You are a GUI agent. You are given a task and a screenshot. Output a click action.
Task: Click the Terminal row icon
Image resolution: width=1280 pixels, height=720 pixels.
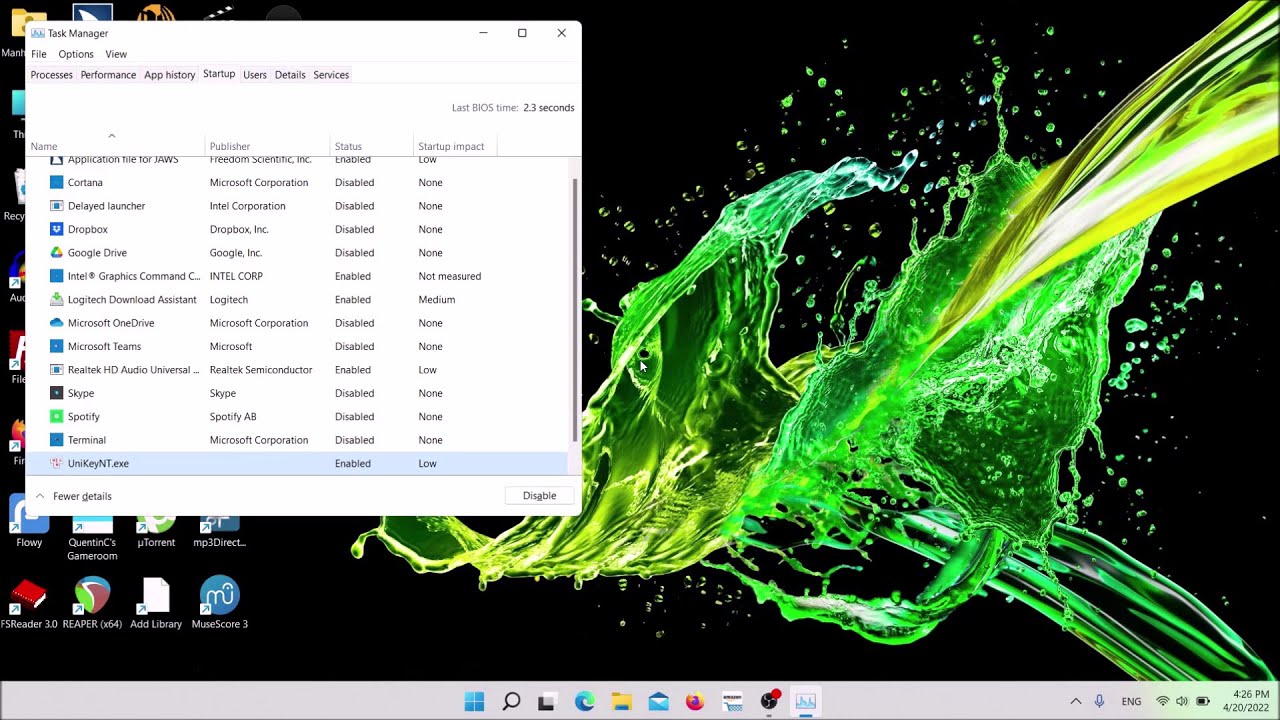pos(57,440)
